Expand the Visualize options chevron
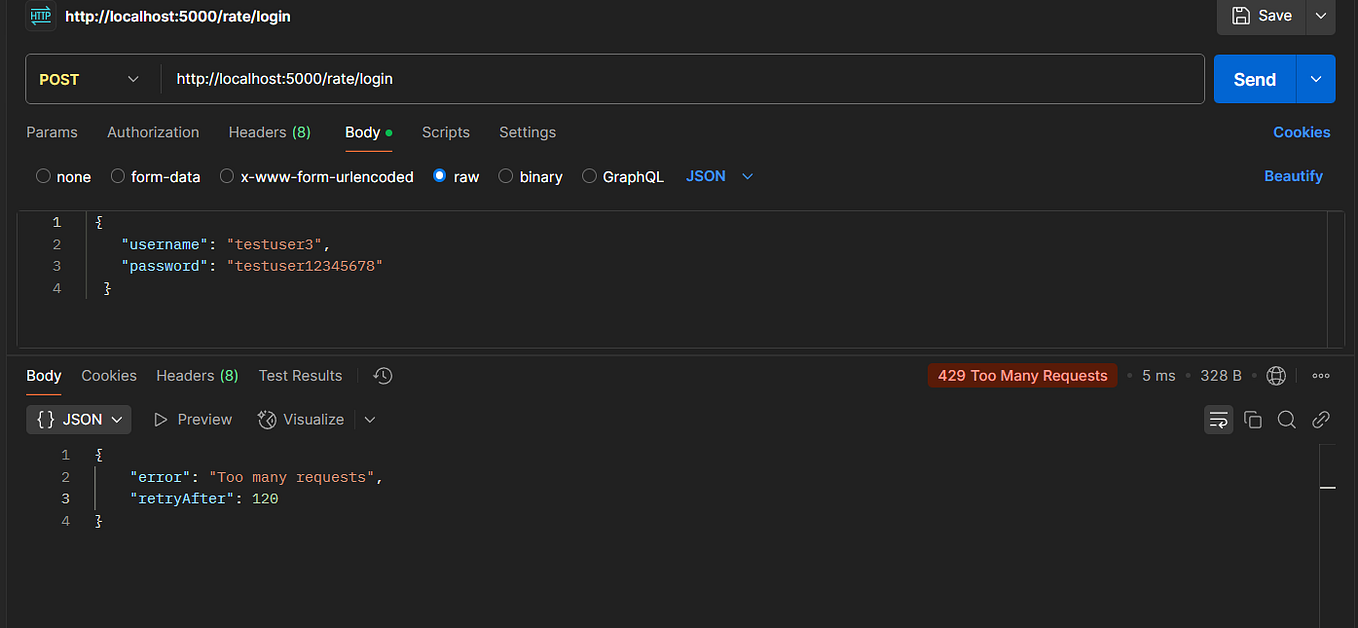The image size is (1358, 628). coord(370,419)
